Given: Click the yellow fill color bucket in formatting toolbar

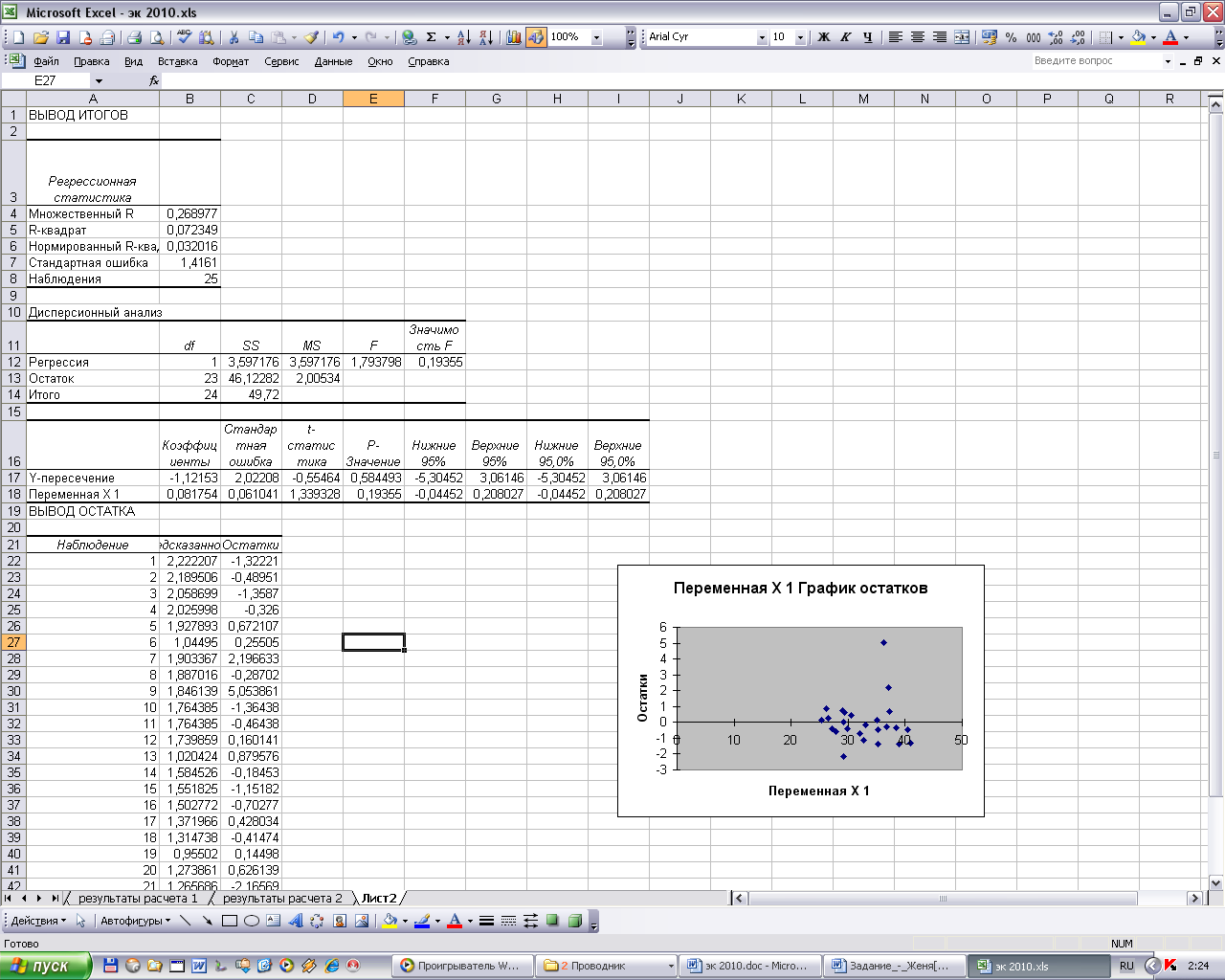Looking at the screenshot, I should [x=1138, y=37].
